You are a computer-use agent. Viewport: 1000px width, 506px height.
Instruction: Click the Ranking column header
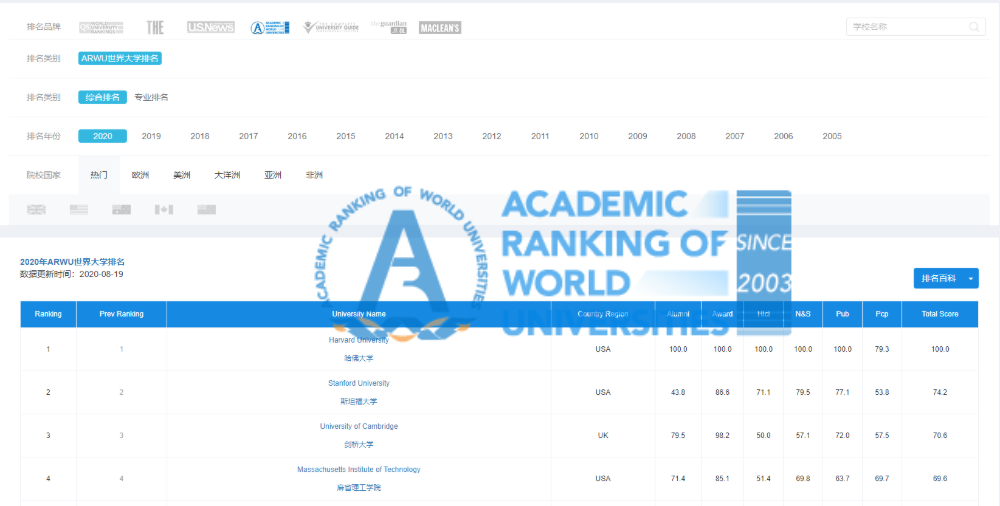tap(48, 314)
